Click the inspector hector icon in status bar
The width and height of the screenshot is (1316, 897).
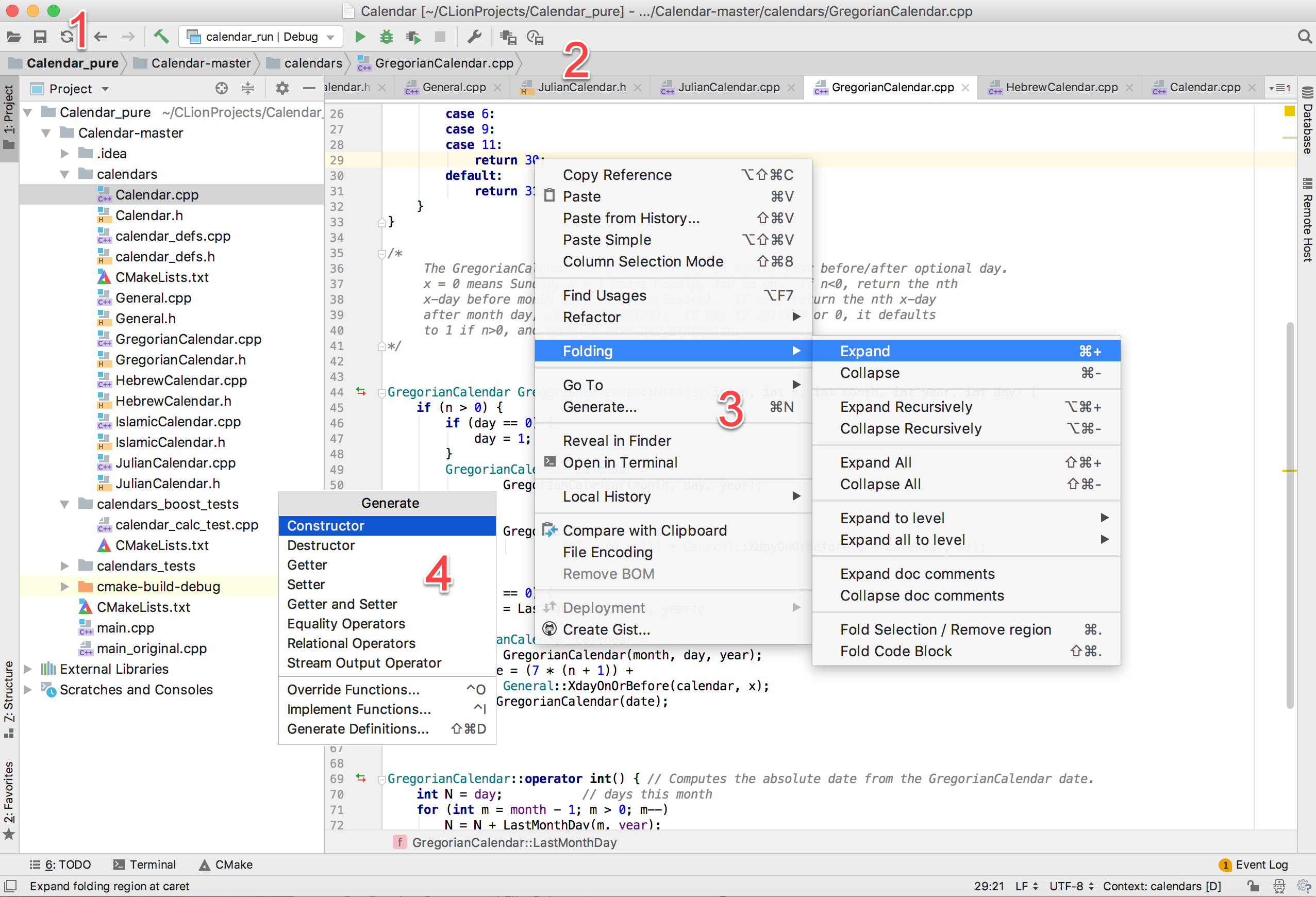1279,886
